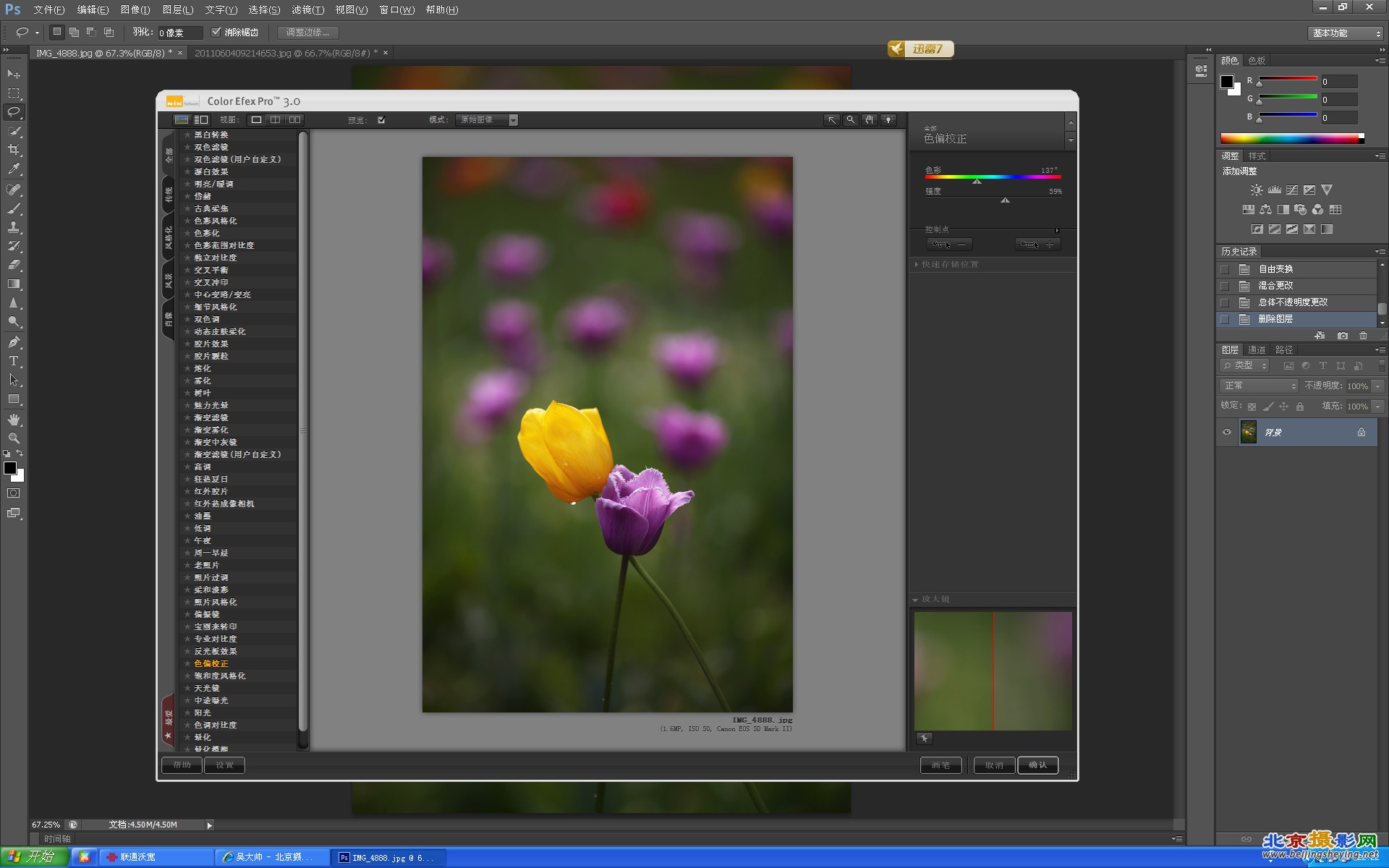Open the 模式 dropdown in Color Efex
The width and height of the screenshot is (1389, 868).
pos(487,120)
